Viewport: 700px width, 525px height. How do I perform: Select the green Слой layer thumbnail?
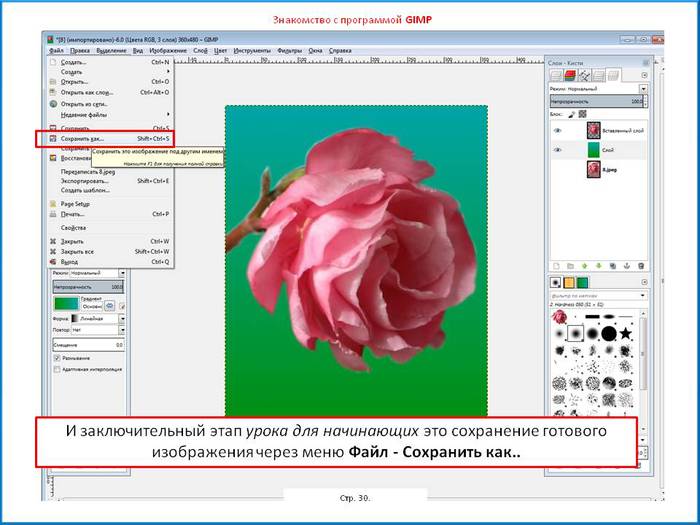pyautogui.click(x=593, y=150)
